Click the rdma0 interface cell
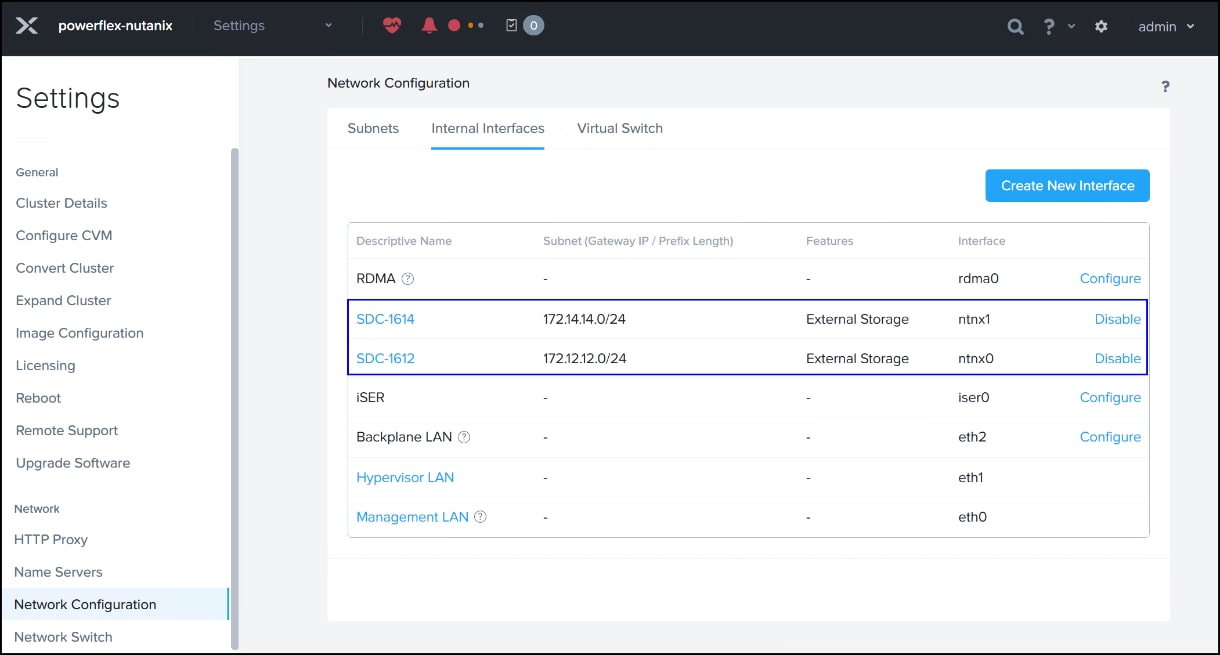 point(976,279)
